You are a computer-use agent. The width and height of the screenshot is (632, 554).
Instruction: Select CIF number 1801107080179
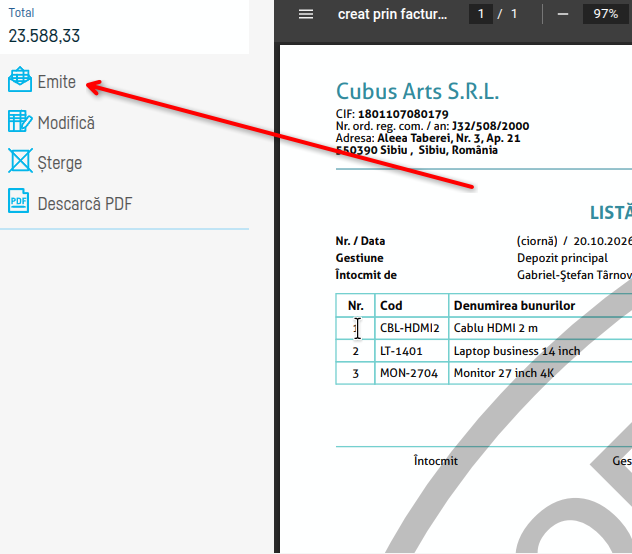[403, 114]
